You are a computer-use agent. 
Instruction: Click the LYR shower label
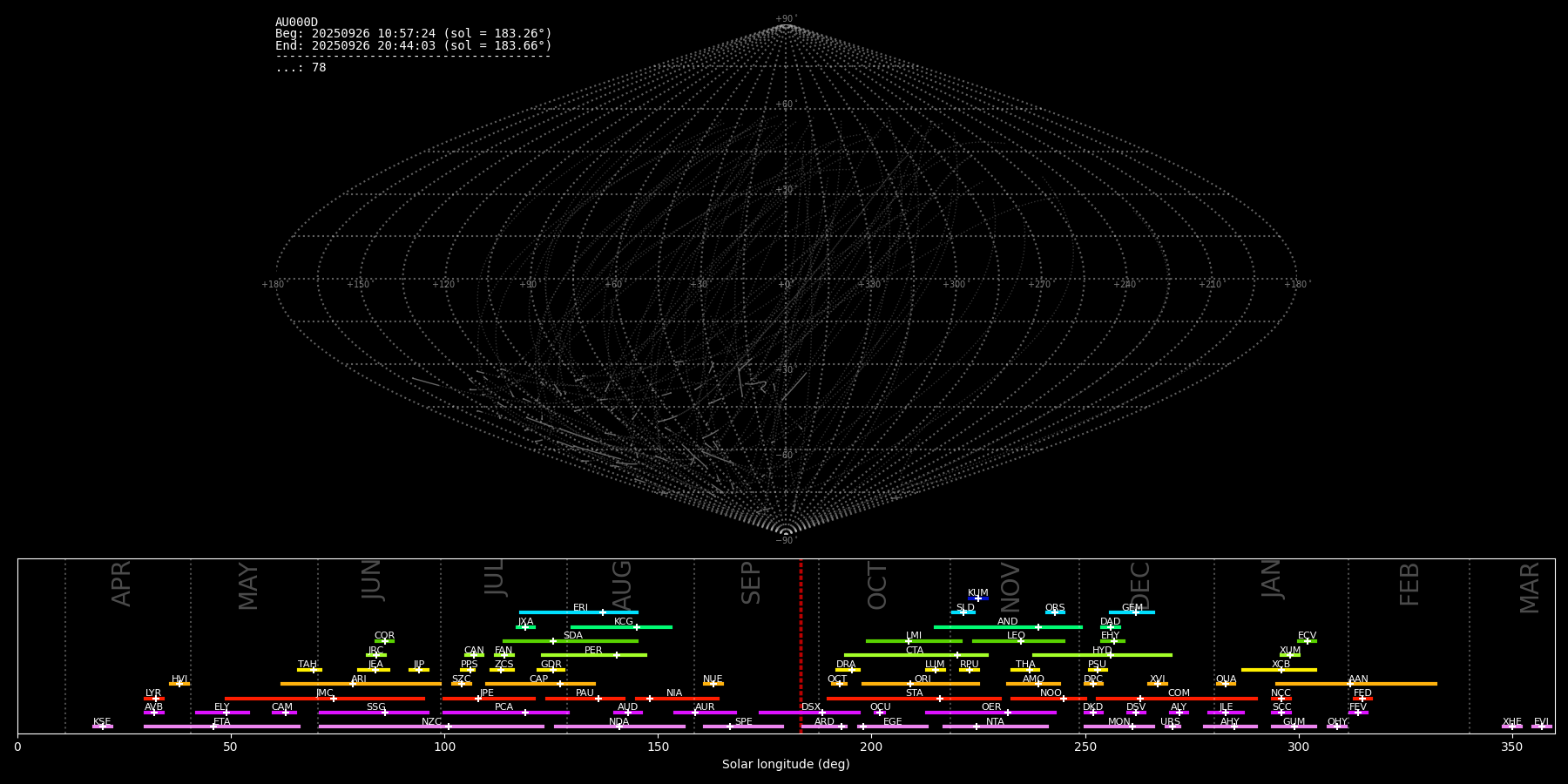tap(153, 693)
